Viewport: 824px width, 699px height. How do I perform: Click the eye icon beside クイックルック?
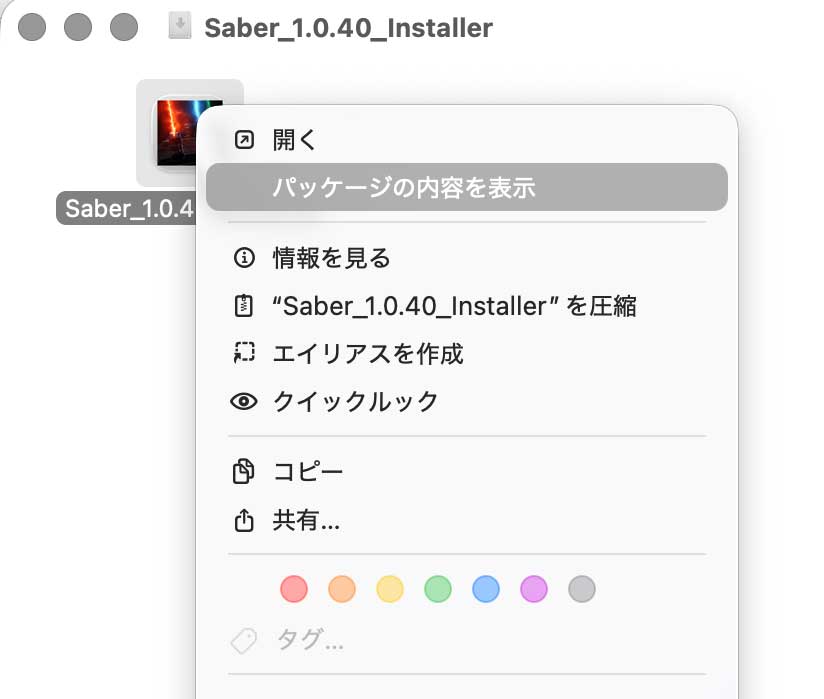[243, 401]
